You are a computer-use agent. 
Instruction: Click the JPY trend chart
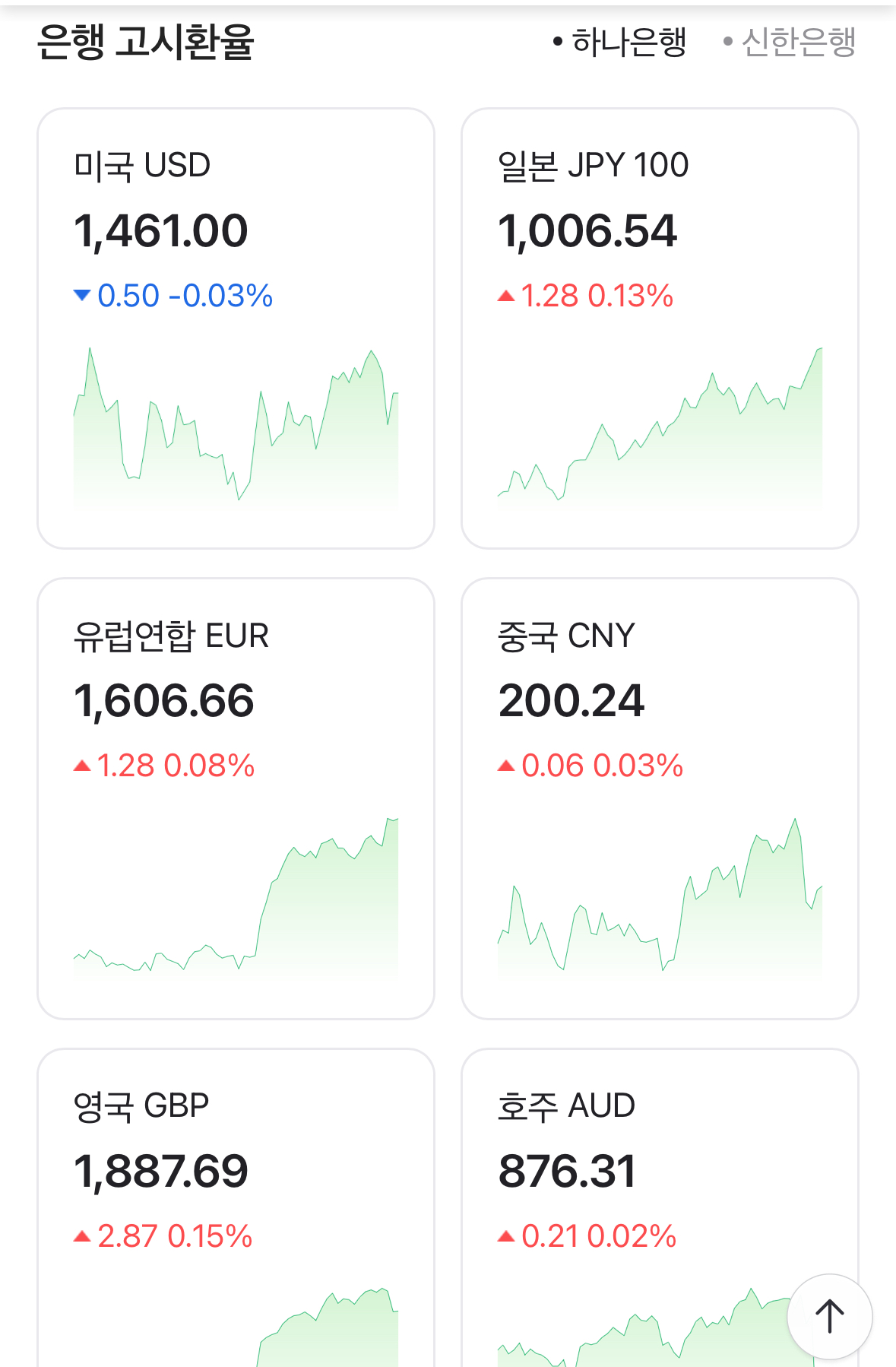click(660, 430)
